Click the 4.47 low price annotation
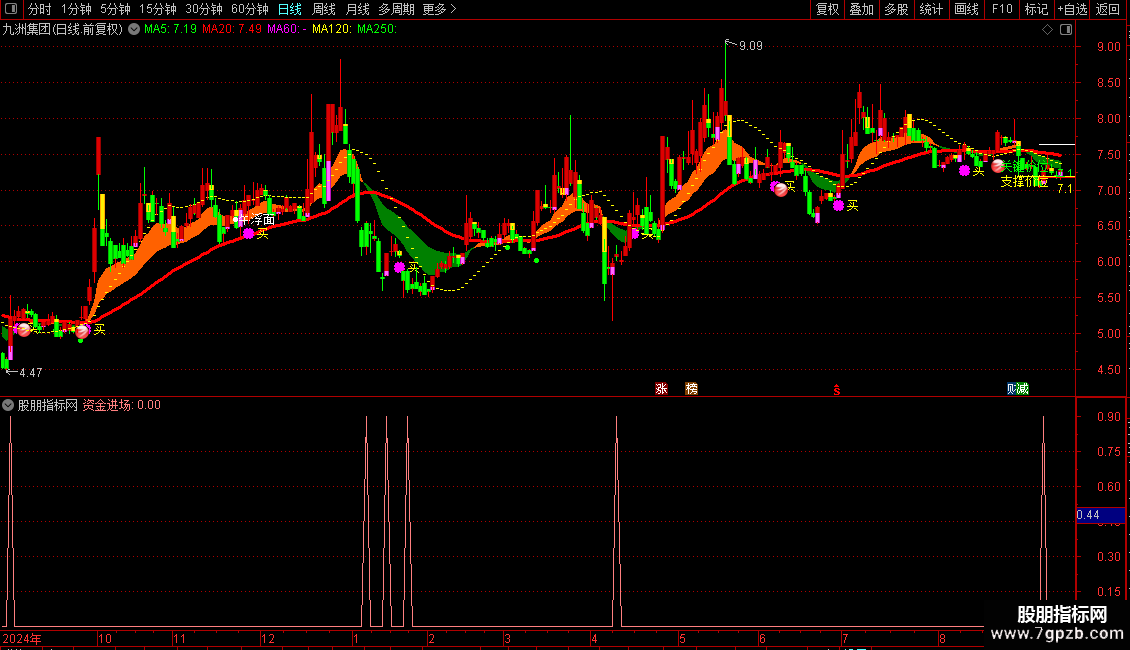This screenshot has width=1130, height=650. 30,373
